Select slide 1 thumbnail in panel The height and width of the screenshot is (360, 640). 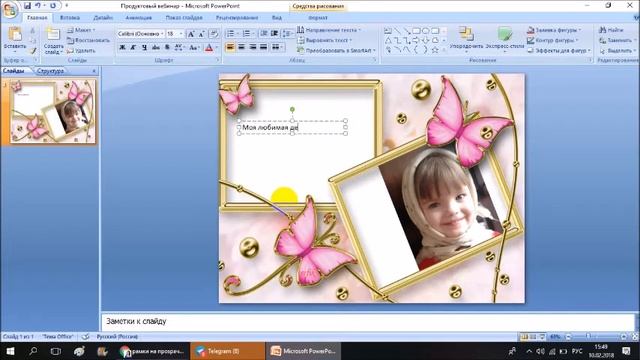pos(53,111)
